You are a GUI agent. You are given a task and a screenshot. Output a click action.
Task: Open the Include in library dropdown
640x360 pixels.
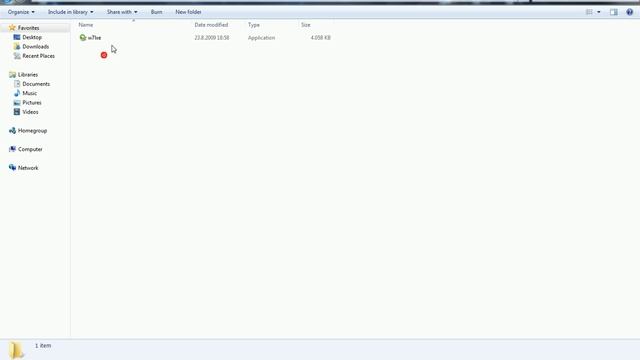click(x=71, y=12)
